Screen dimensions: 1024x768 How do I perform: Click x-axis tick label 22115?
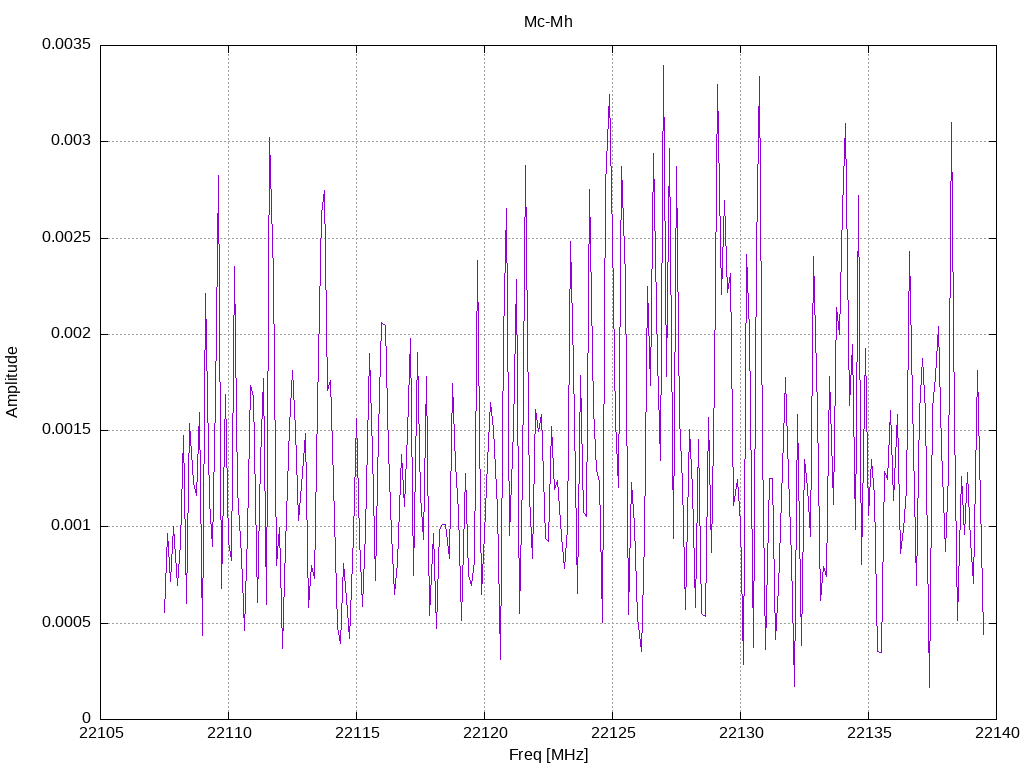click(x=357, y=733)
